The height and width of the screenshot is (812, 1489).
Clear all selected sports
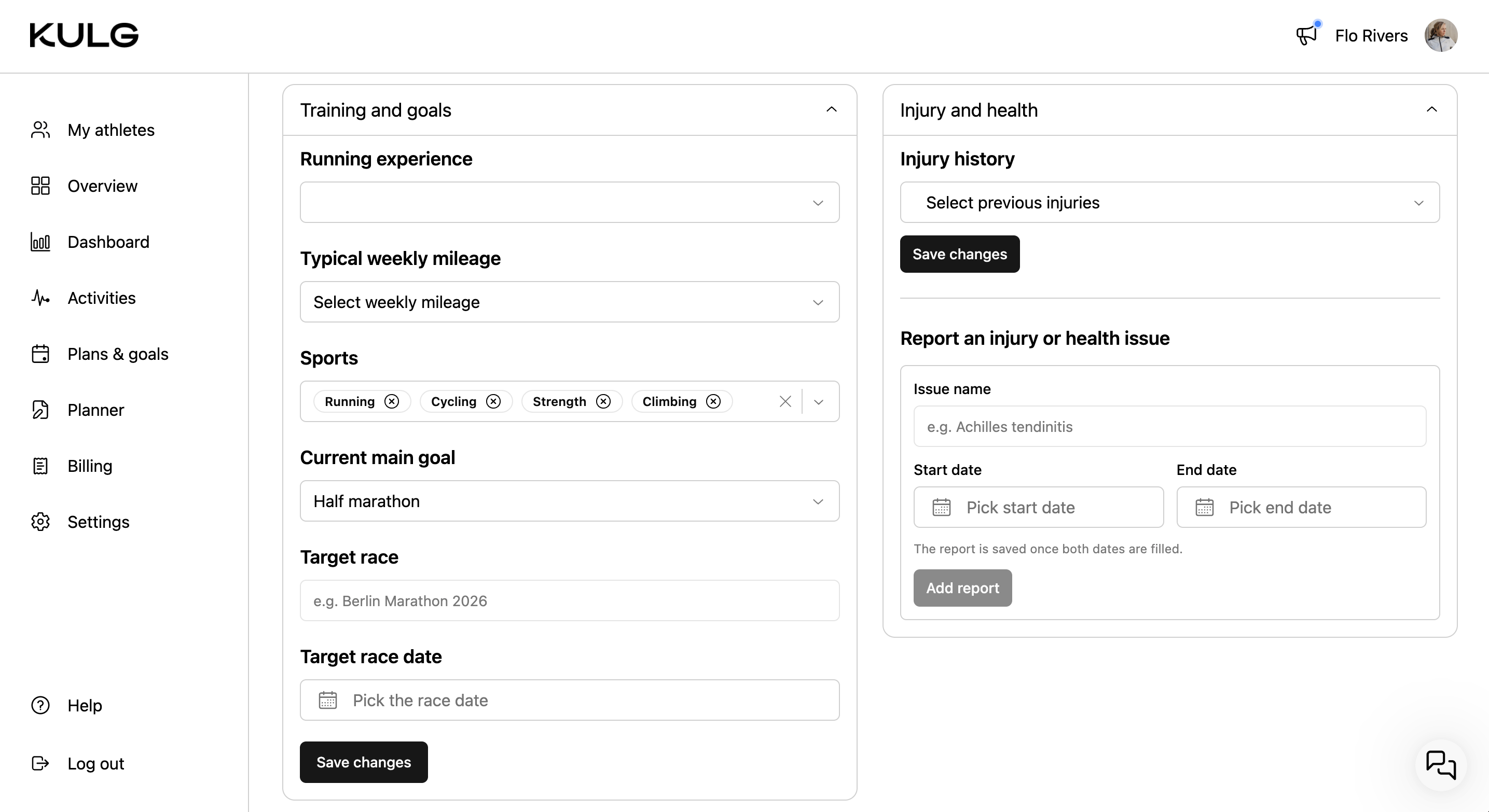785,401
